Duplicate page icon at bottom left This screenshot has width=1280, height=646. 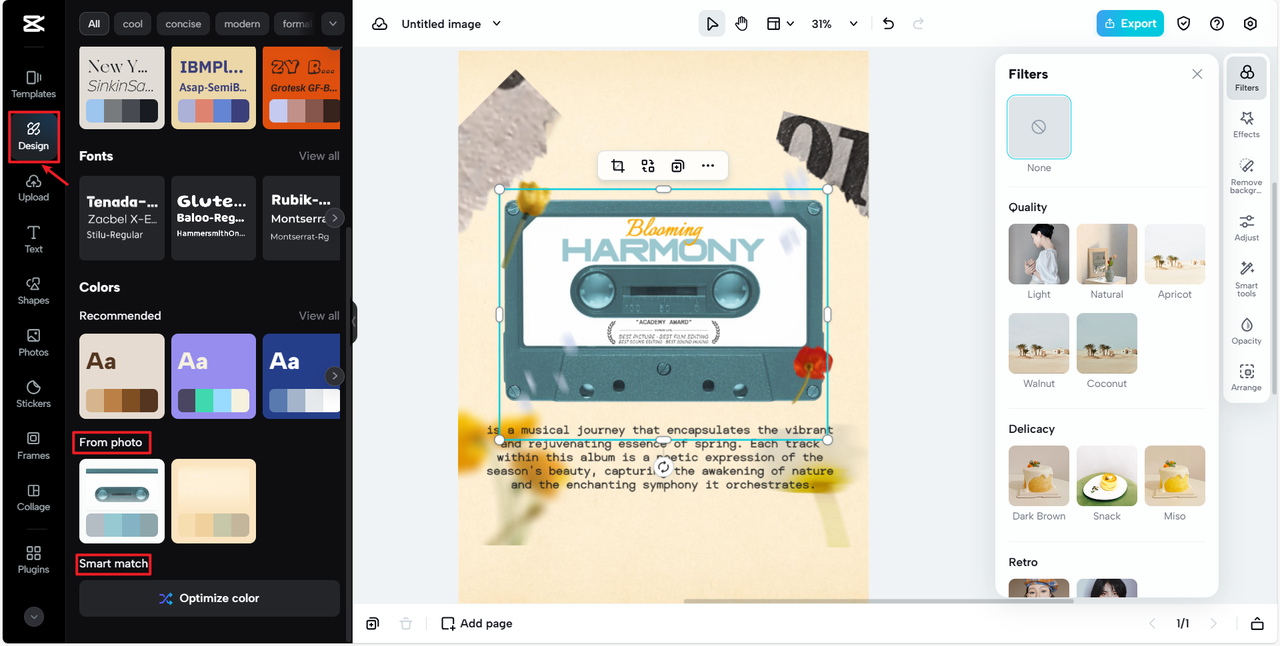(372, 623)
